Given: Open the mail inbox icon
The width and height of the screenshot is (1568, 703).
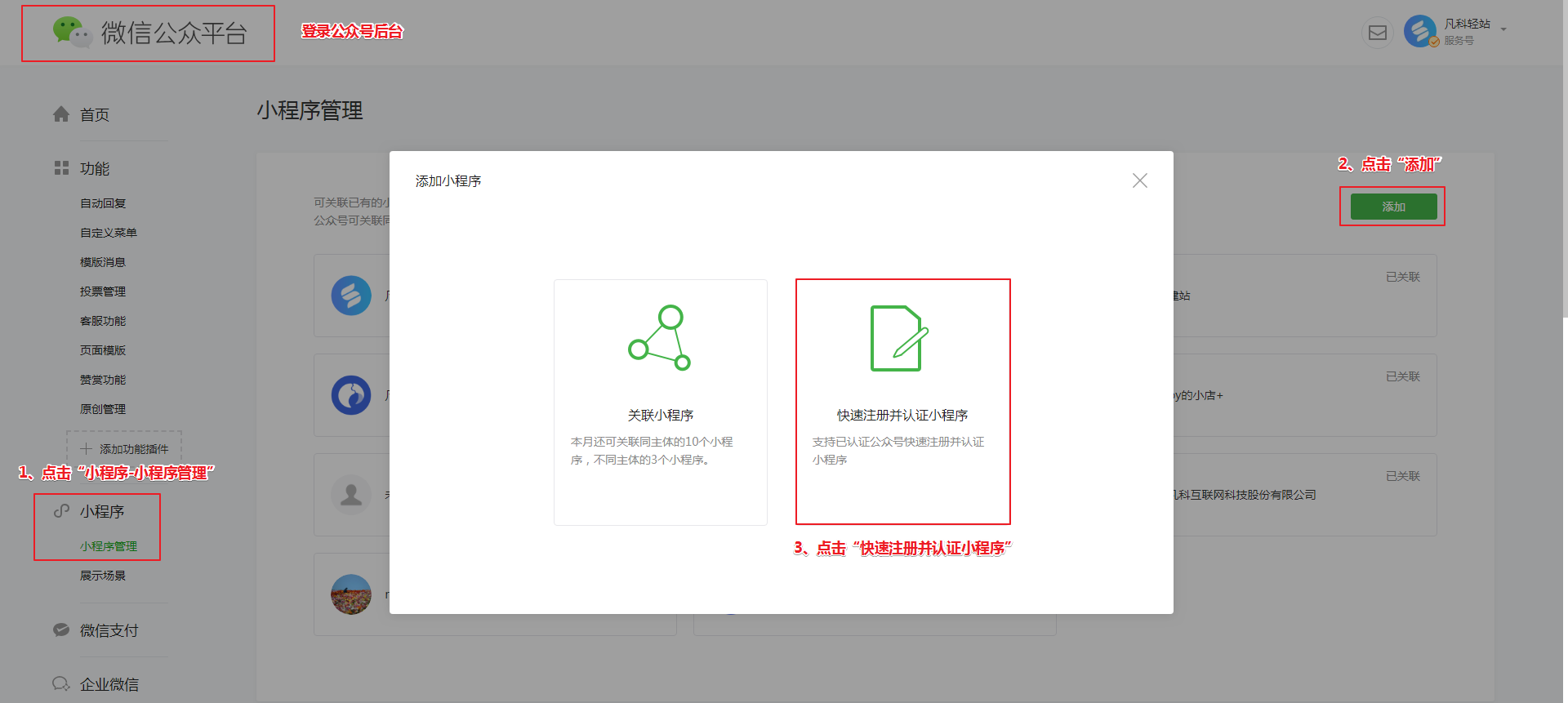Looking at the screenshot, I should (x=1378, y=33).
